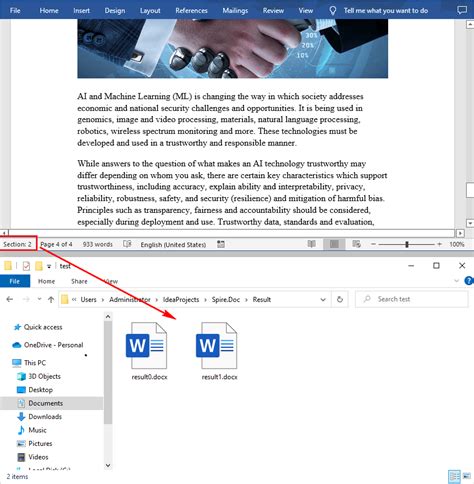Click the zoom out minus button
This screenshot has height=484, width=474.
[x=373, y=244]
